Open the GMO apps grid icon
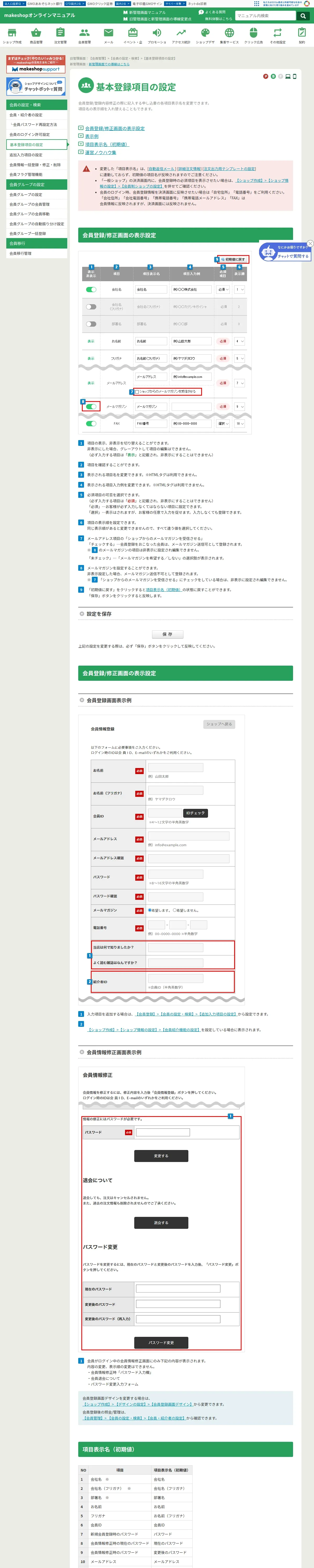 [x=257, y=3]
